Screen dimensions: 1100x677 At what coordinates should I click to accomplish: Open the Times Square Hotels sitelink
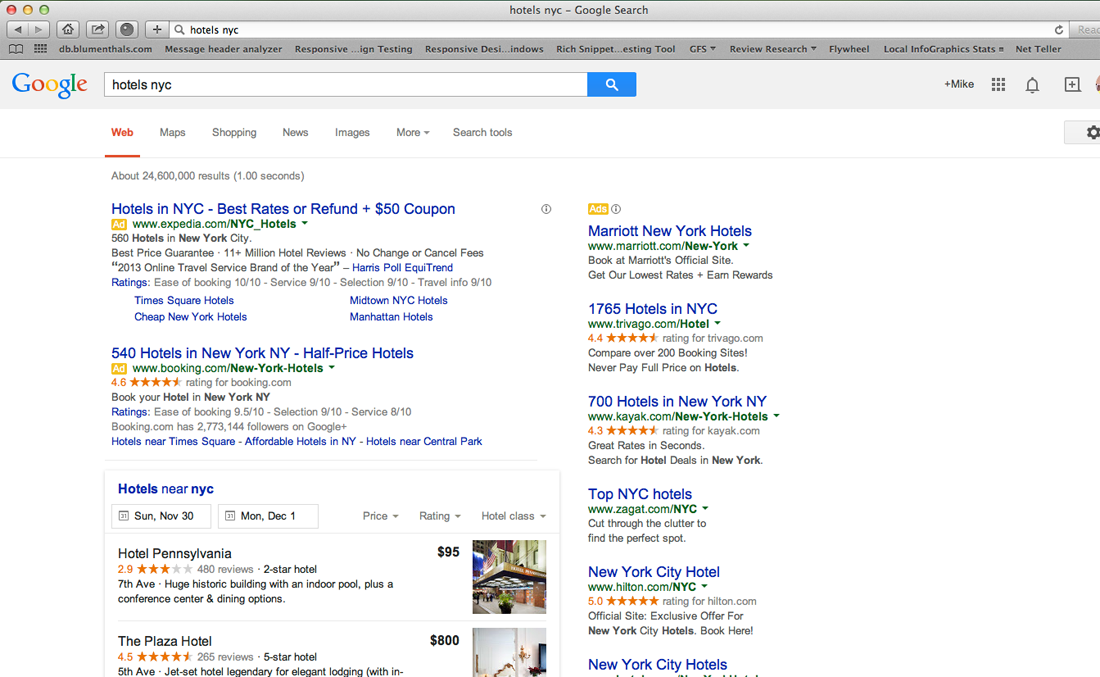click(184, 300)
